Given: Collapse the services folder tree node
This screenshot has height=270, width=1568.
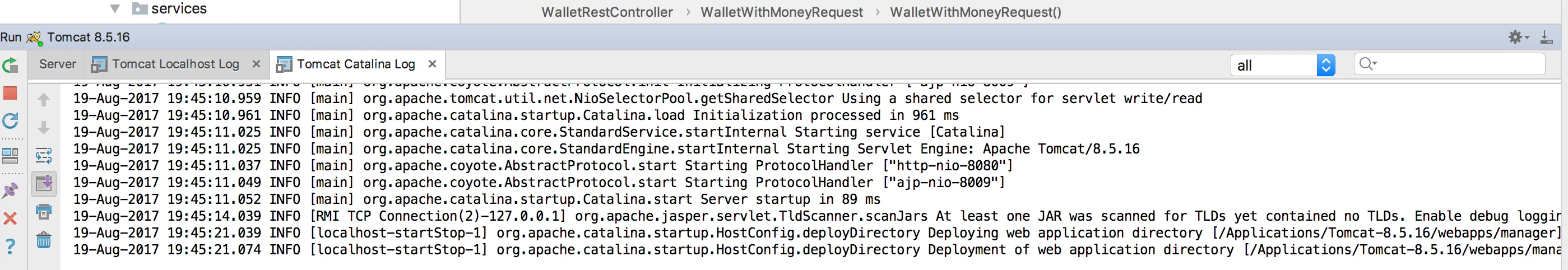Looking at the screenshot, I should point(115,8).
